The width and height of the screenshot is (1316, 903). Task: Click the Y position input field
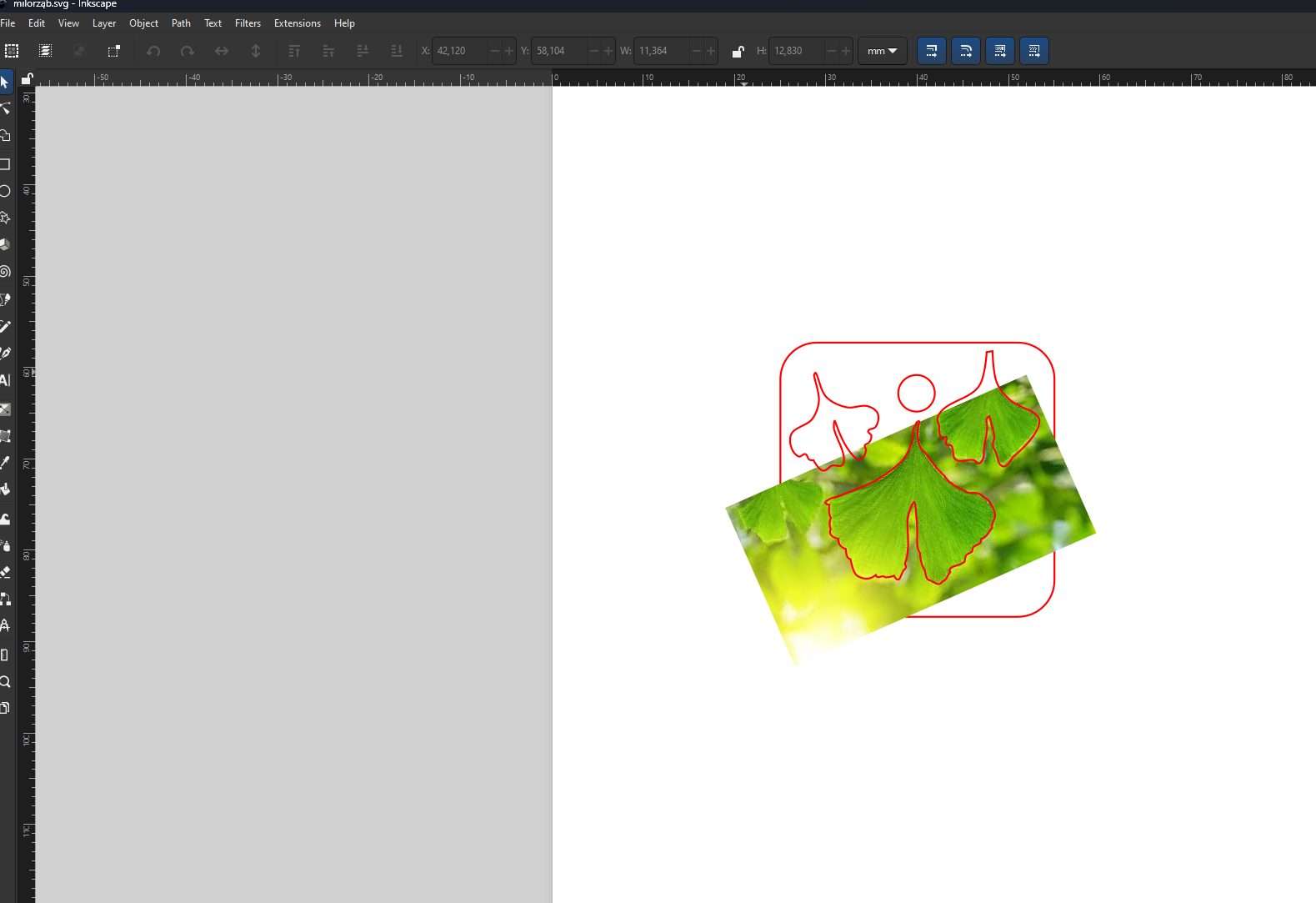pyautogui.click(x=559, y=51)
